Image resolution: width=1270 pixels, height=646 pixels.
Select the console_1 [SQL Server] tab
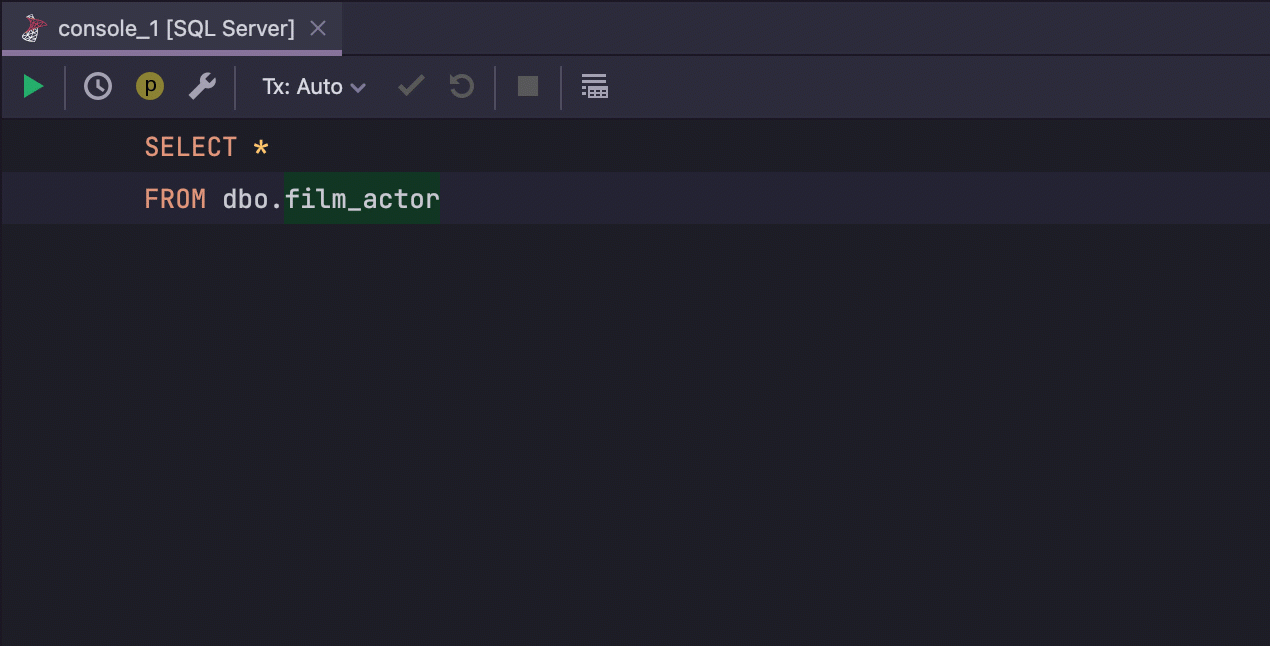click(176, 29)
